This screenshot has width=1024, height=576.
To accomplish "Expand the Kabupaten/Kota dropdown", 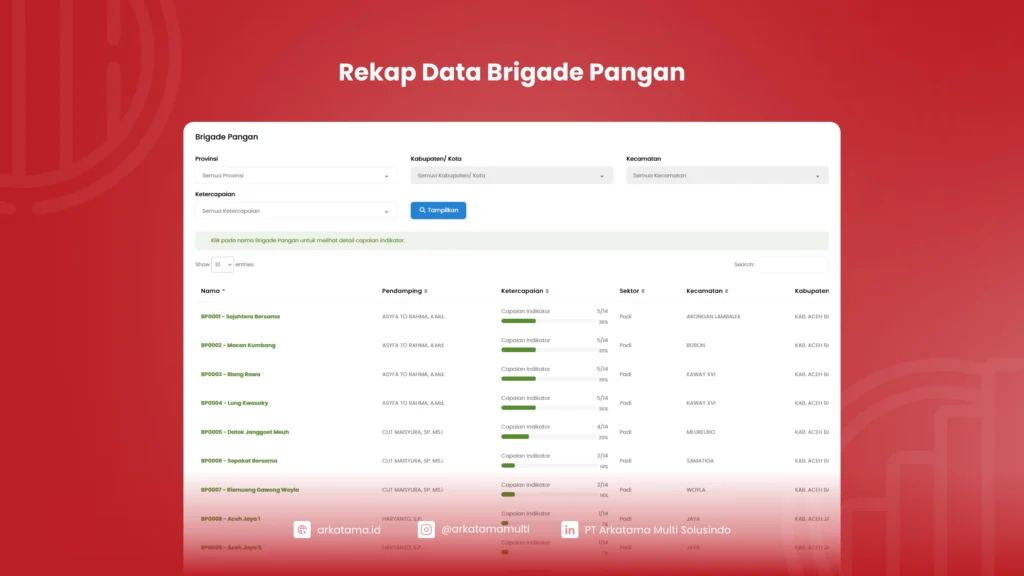I will pos(511,176).
